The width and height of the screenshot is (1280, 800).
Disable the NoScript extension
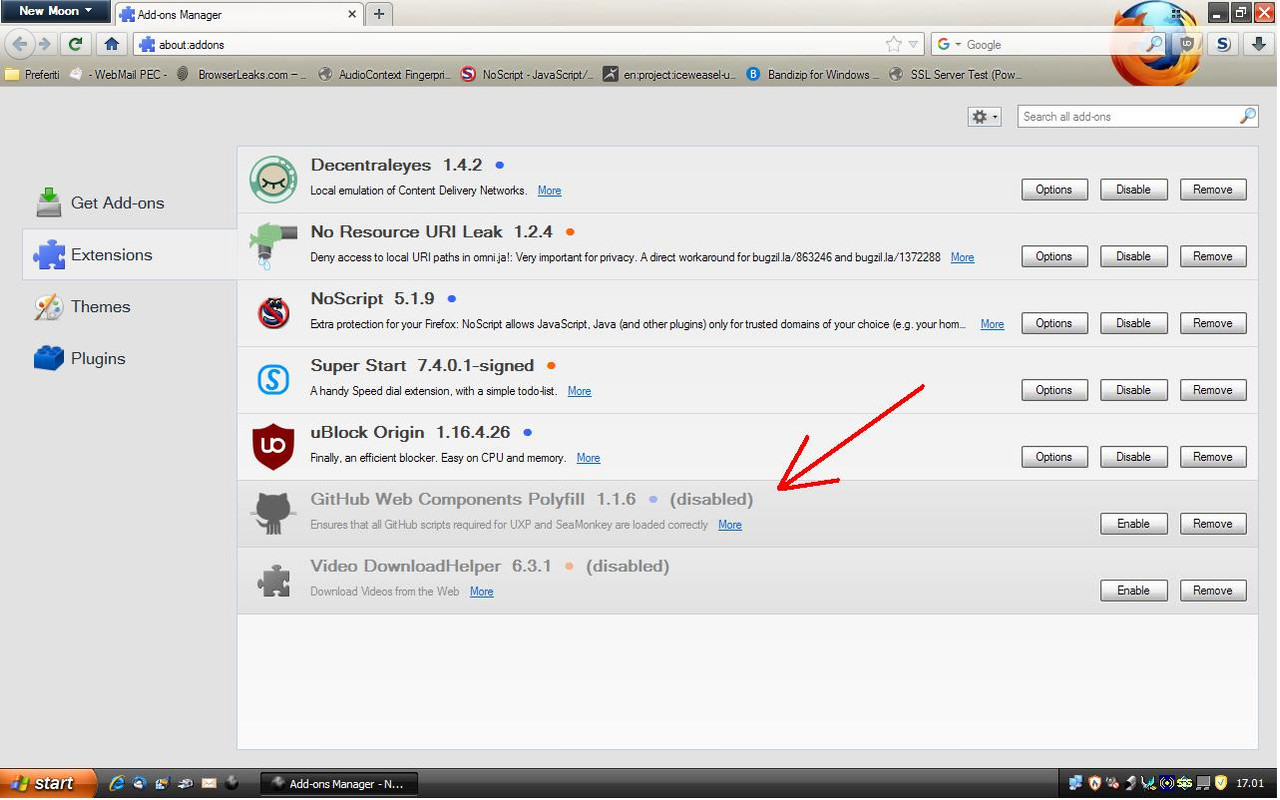pyautogui.click(x=1133, y=323)
